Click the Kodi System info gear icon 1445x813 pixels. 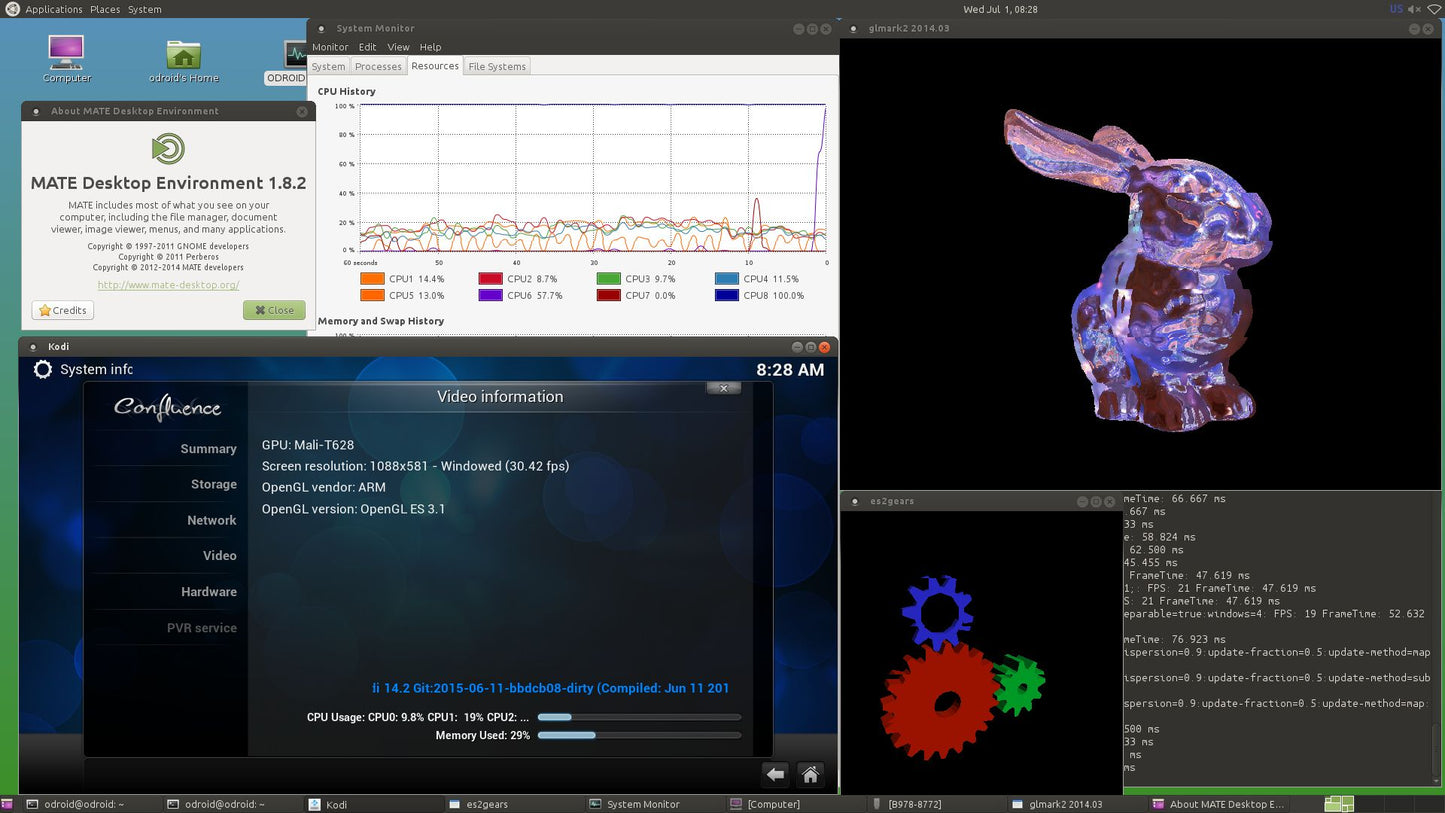(42, 369)
